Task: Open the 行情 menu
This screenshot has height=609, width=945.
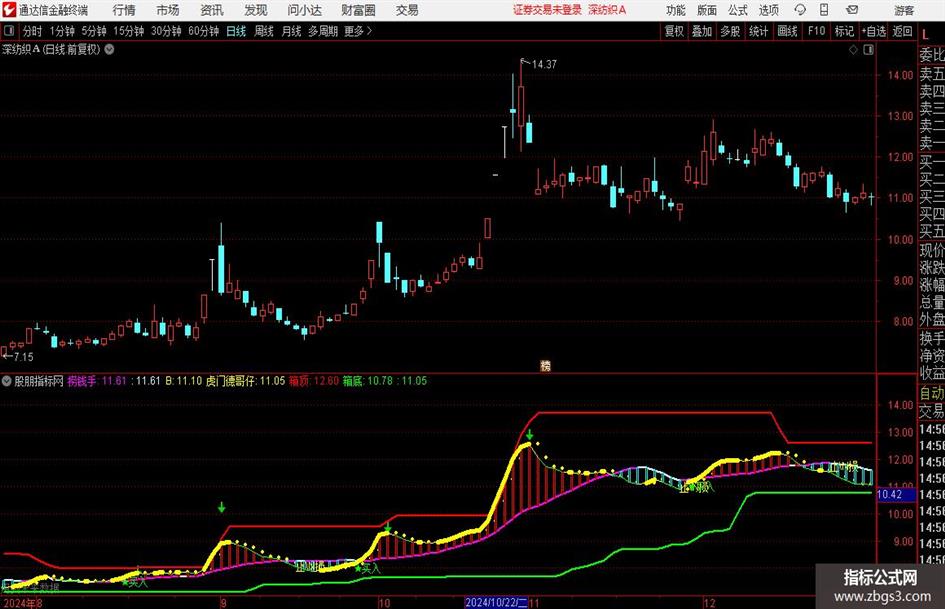Action: point(124,10)
